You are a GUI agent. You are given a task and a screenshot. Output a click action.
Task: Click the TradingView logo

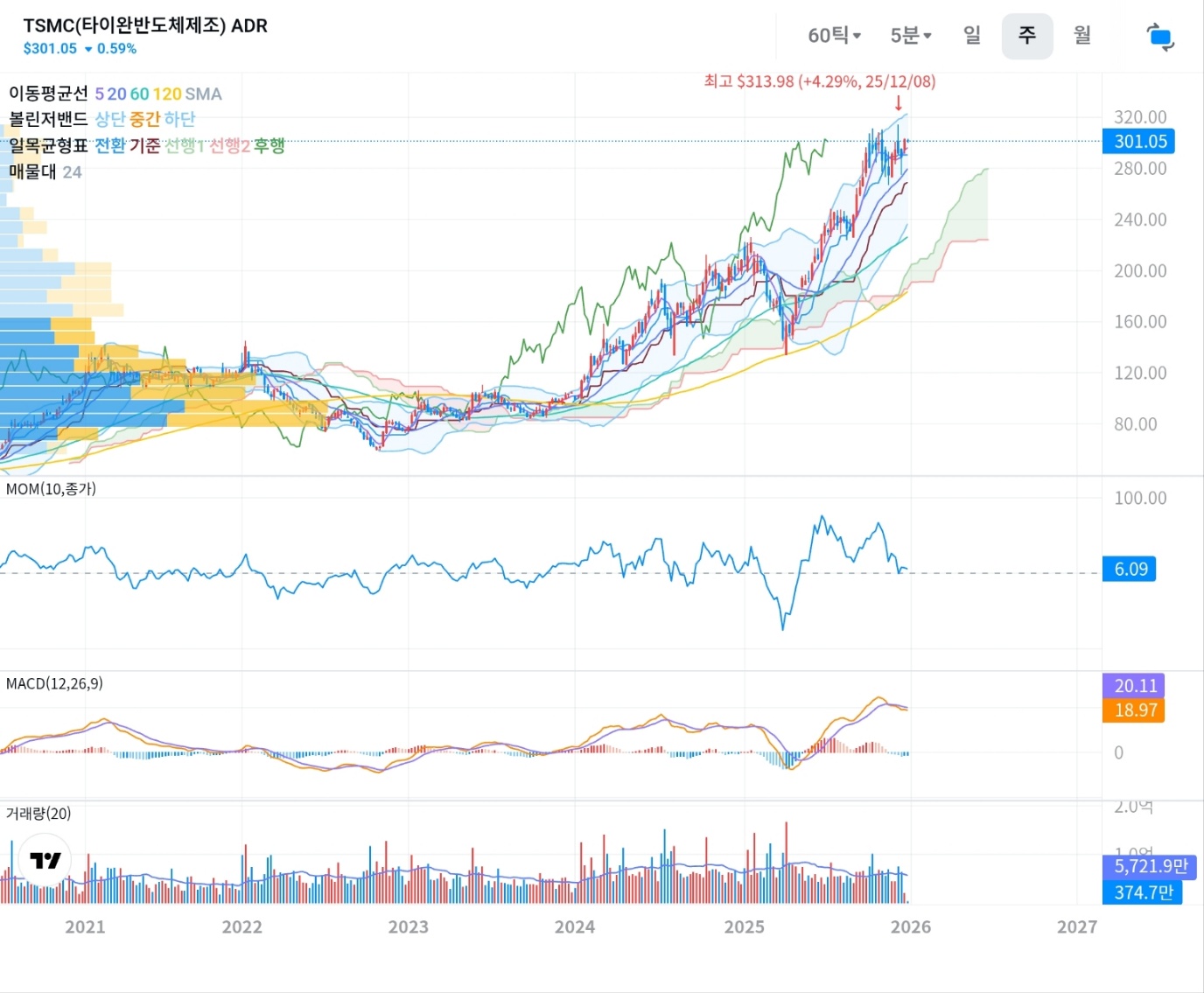tap(45, 860)
